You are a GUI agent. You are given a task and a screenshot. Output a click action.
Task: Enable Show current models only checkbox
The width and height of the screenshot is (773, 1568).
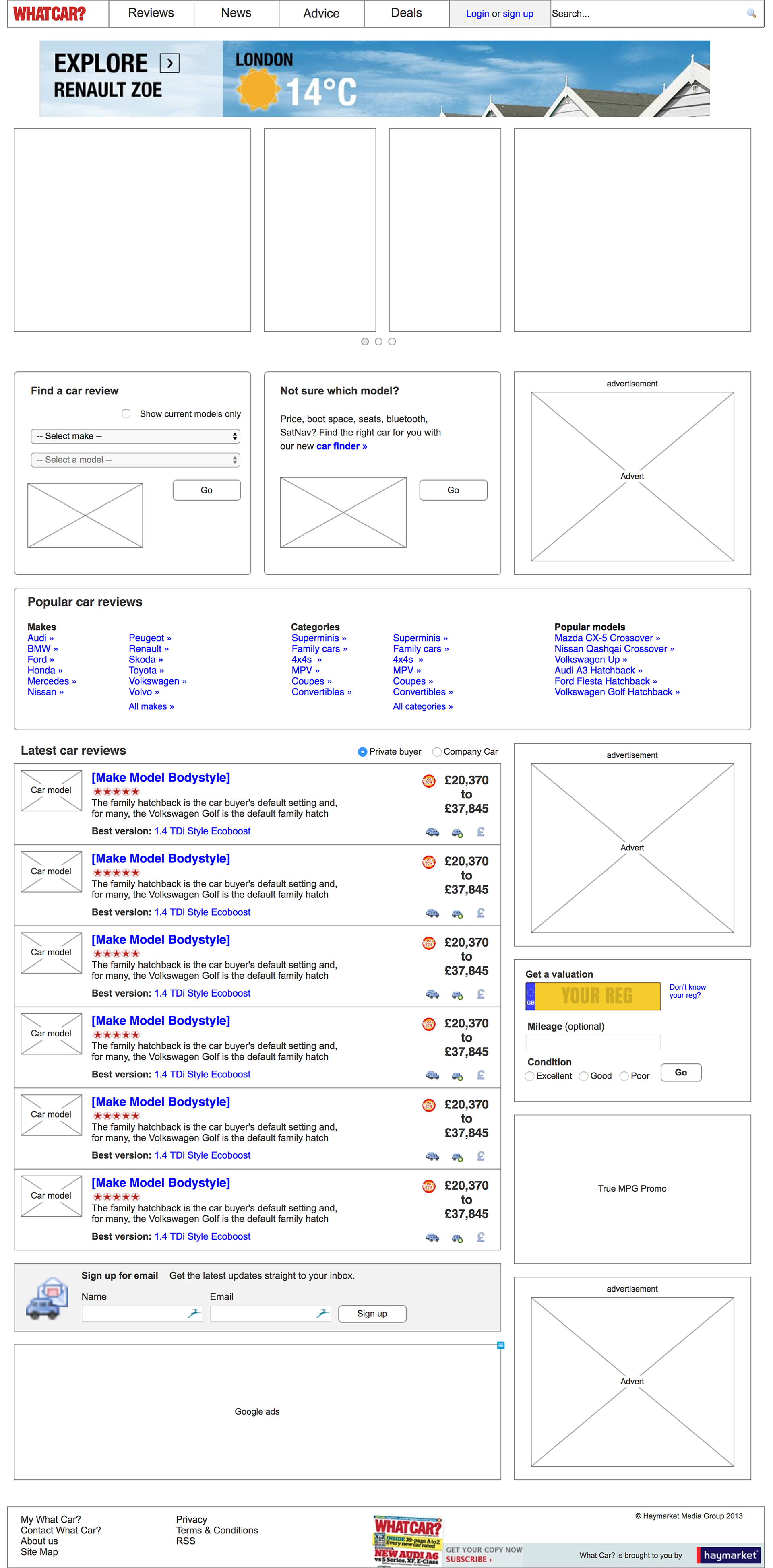(x=126, y=414)
